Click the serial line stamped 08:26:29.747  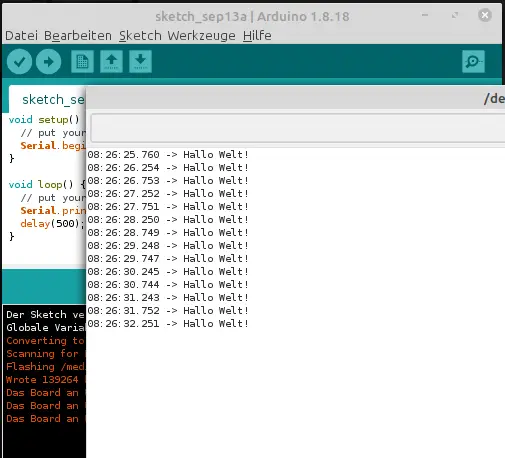168,259
